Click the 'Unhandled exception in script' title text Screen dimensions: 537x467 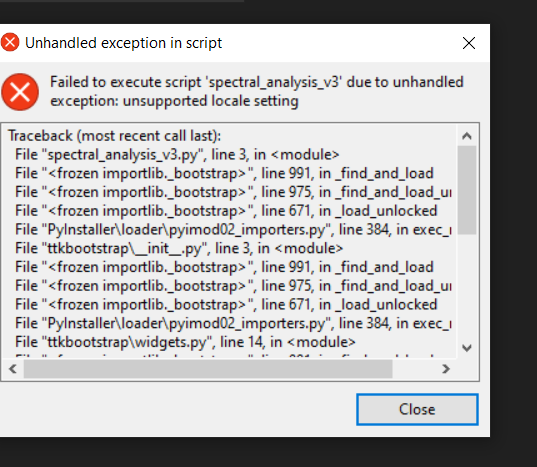click(x=124, y=43)
